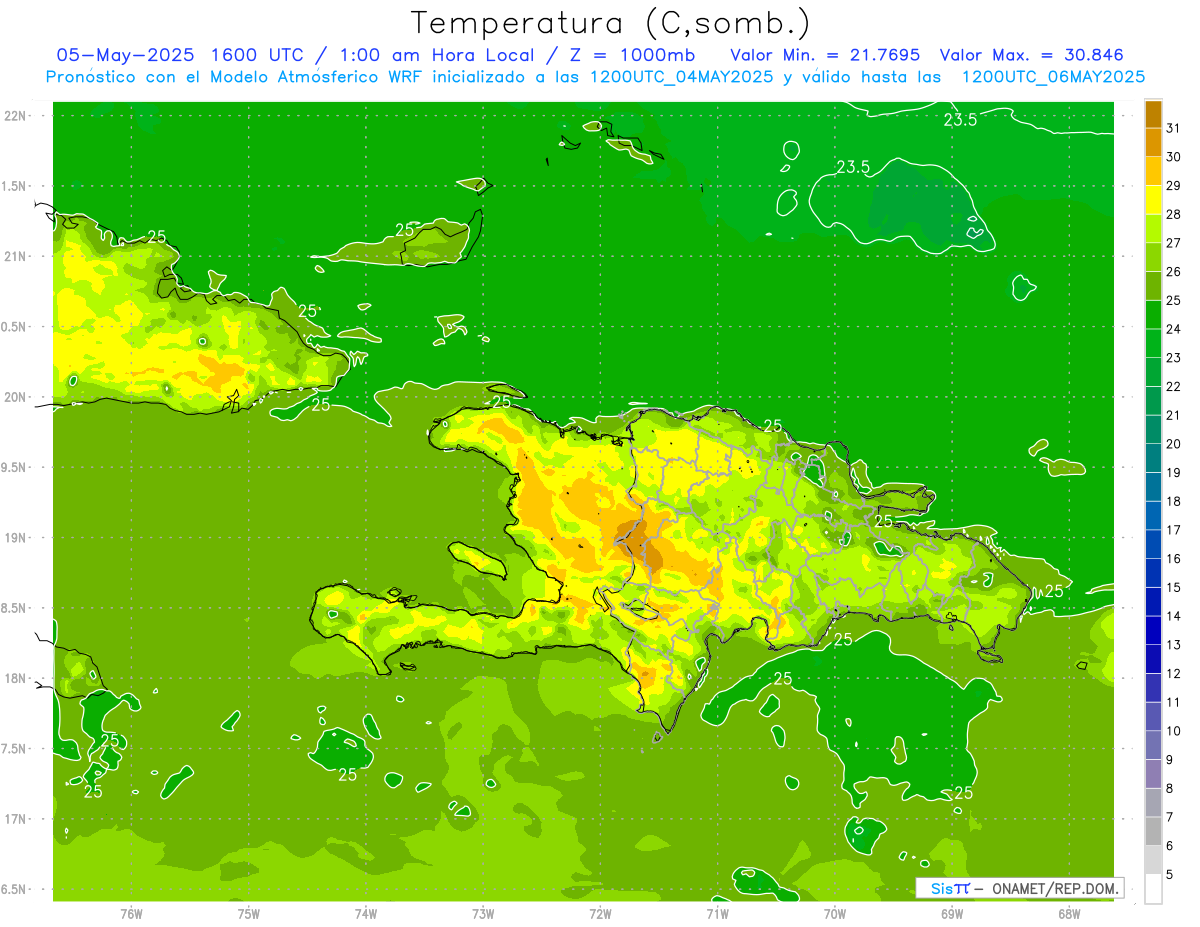The image size is (1200, 927).
Task: Click the 6 label on the color scale
Action: click(1170, 846)
